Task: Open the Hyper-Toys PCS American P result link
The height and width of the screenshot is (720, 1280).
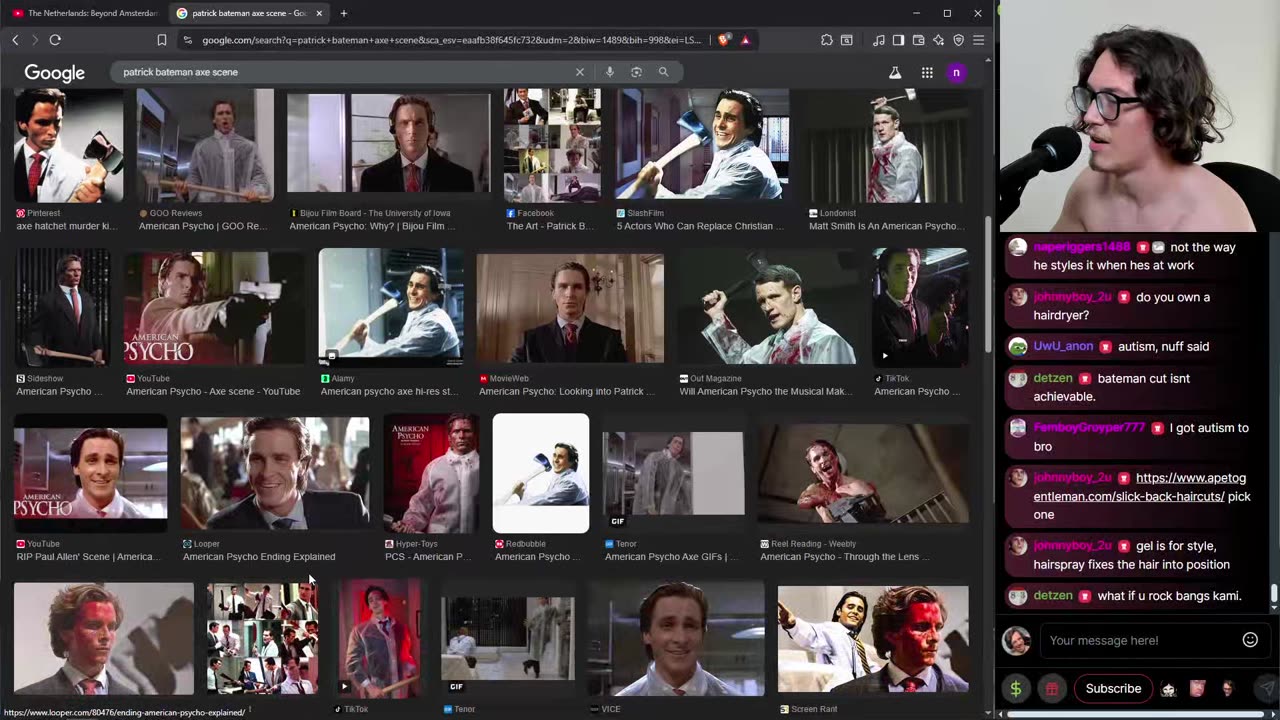Action: (427, 557)
